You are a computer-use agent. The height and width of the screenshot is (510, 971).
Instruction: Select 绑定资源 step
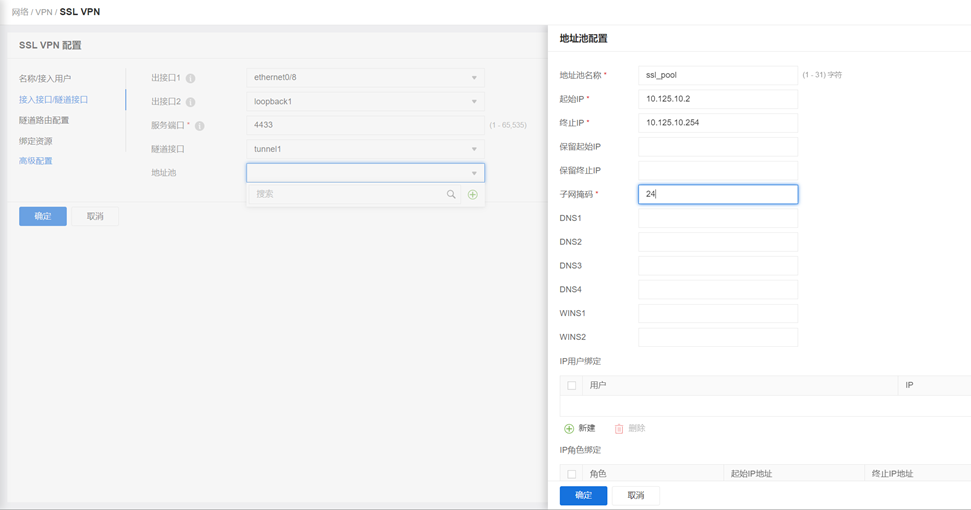[x=35, y=141]
